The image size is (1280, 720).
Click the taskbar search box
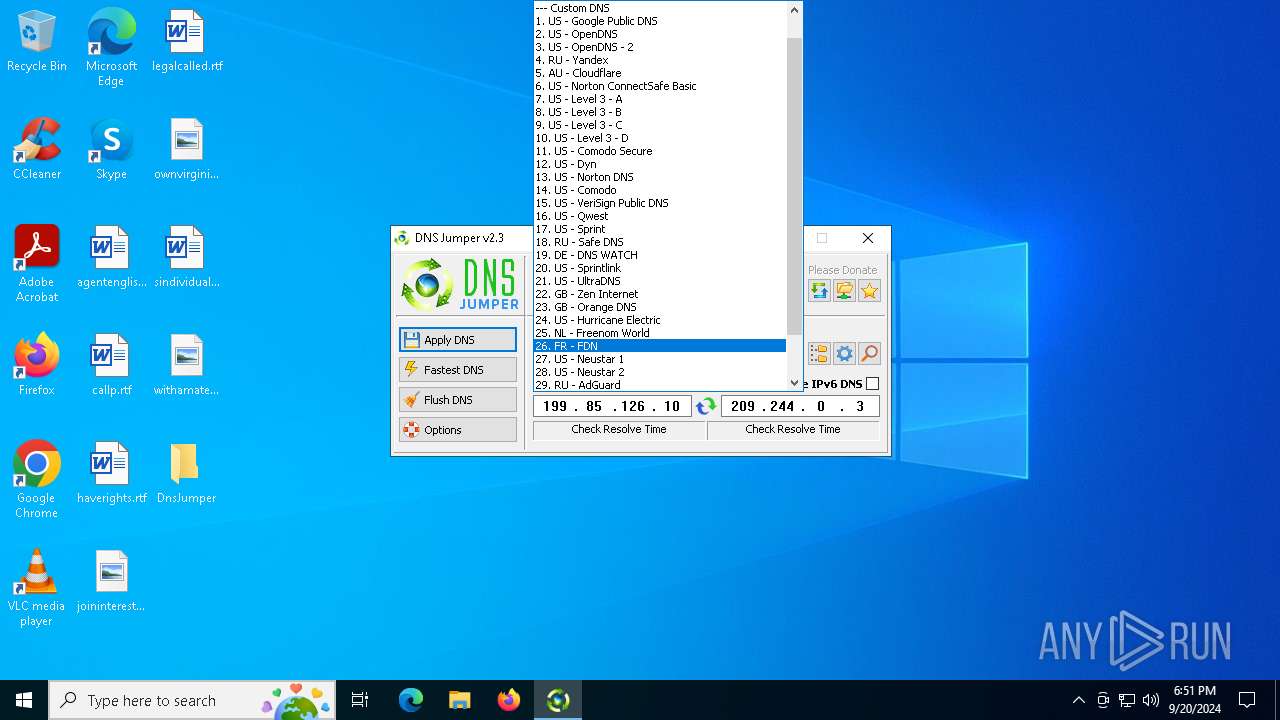click(192, 700)
